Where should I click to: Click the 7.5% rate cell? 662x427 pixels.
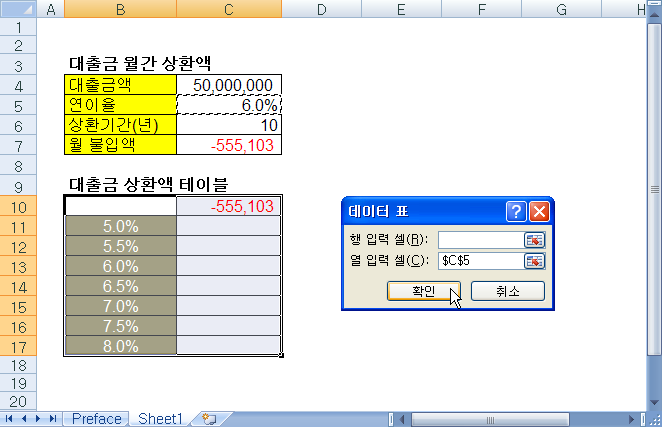coord(120,326)
